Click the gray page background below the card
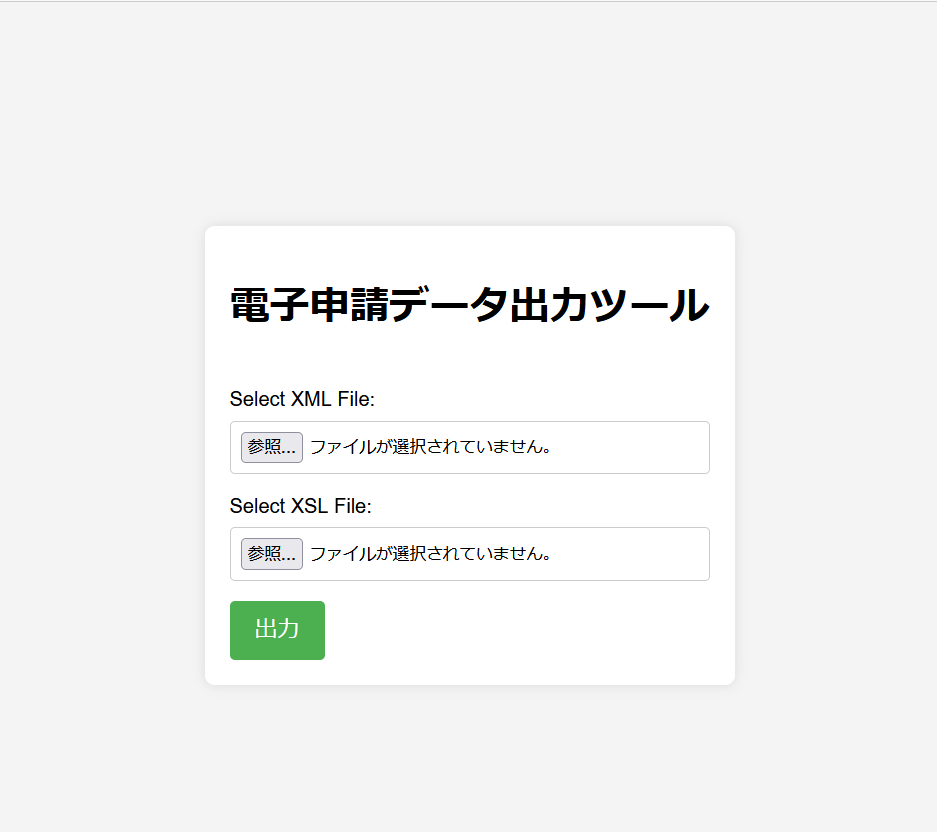Screen dimensions: 937x832 (470, 759)
